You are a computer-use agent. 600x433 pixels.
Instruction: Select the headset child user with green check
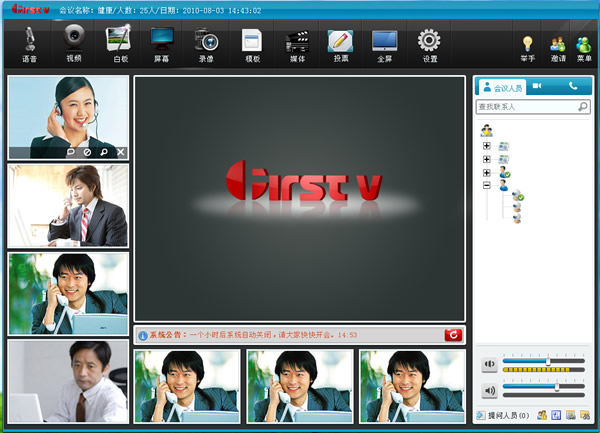coord(518,195)
